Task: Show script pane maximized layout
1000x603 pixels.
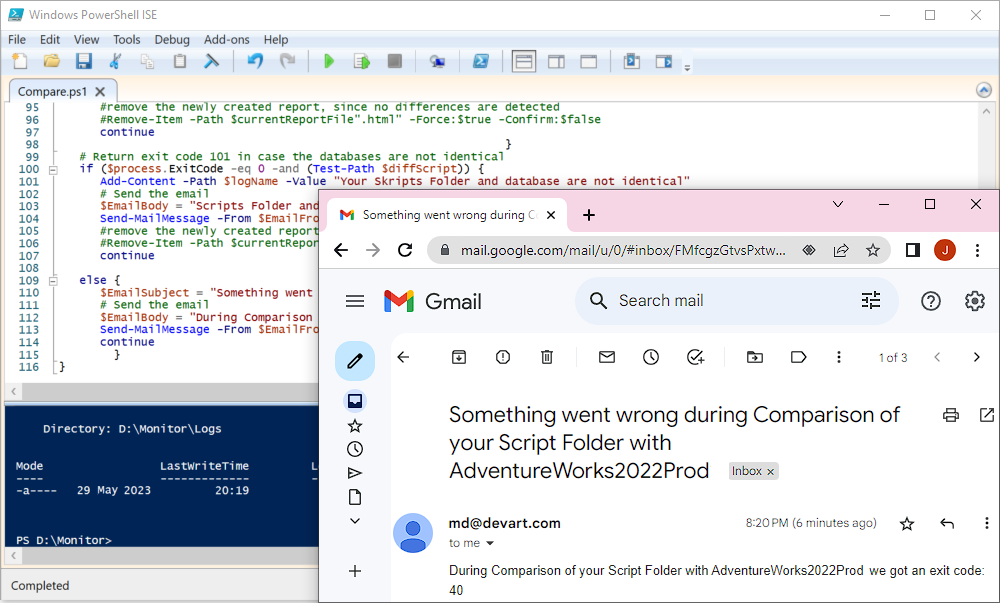Action: coord(589,61)
